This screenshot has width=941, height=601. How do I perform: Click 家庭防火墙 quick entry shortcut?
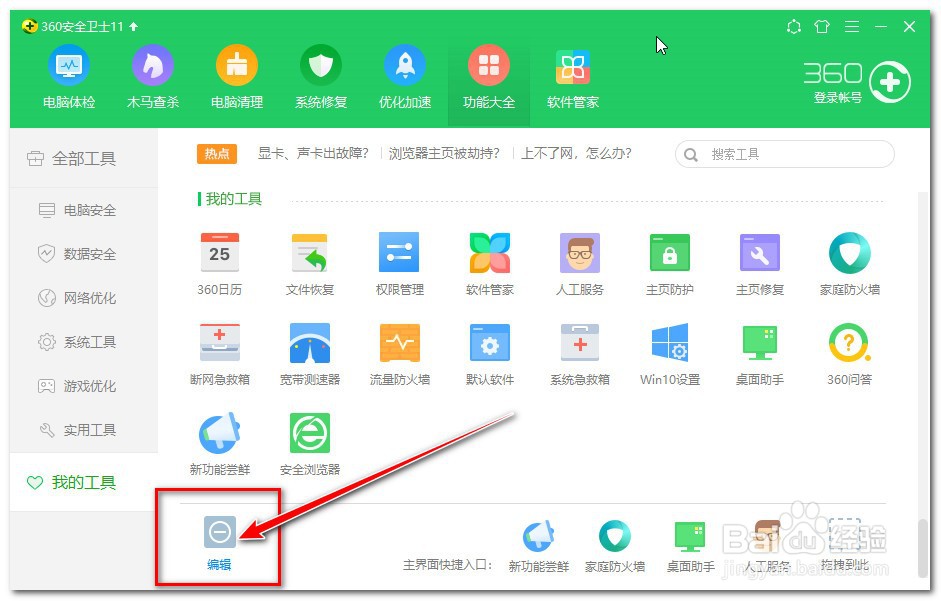pyautogui.click(x=615, y=546)
